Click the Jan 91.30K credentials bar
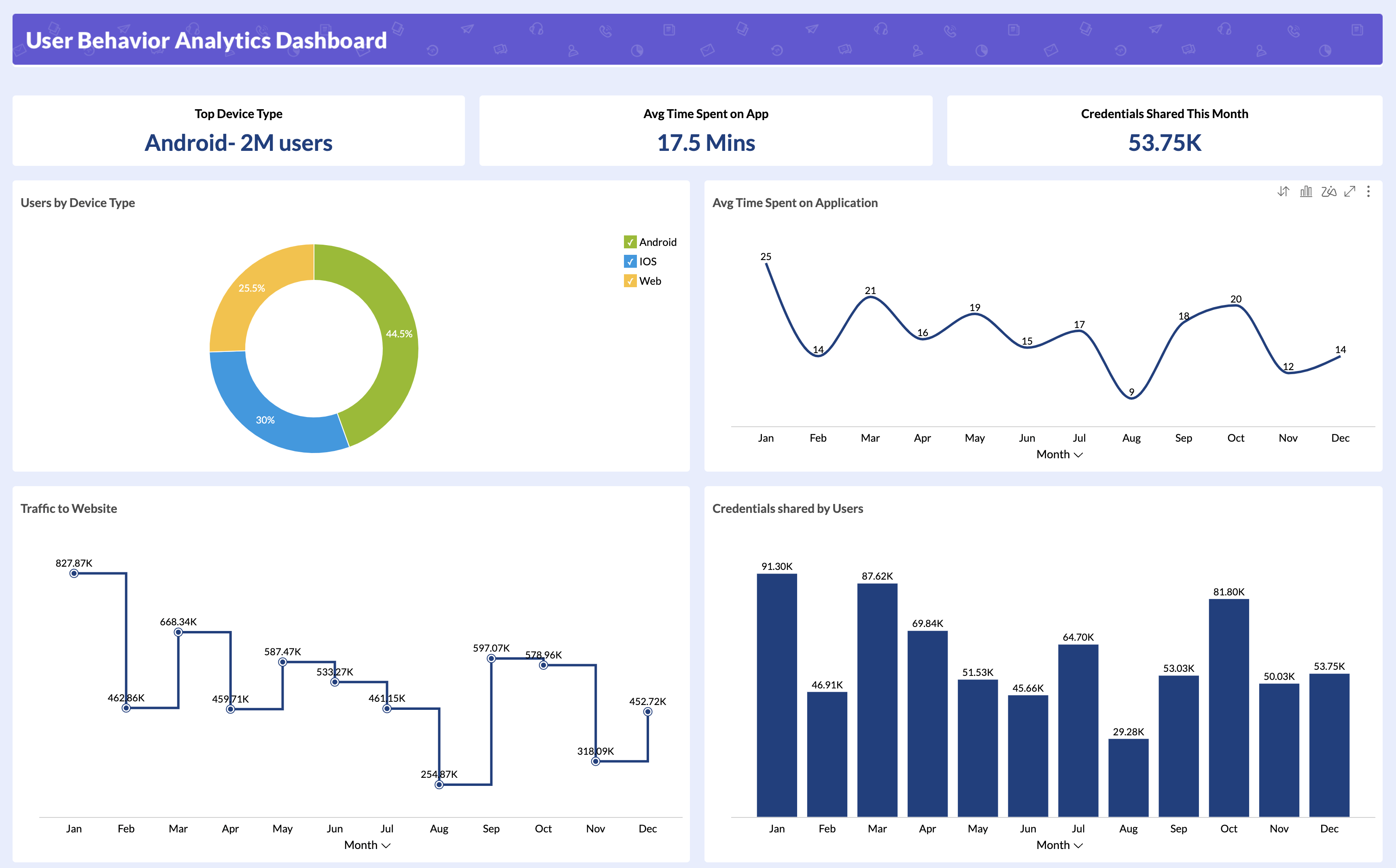Image resolution: width=1396 pixels, height=868 pixels. coord(776,694)
